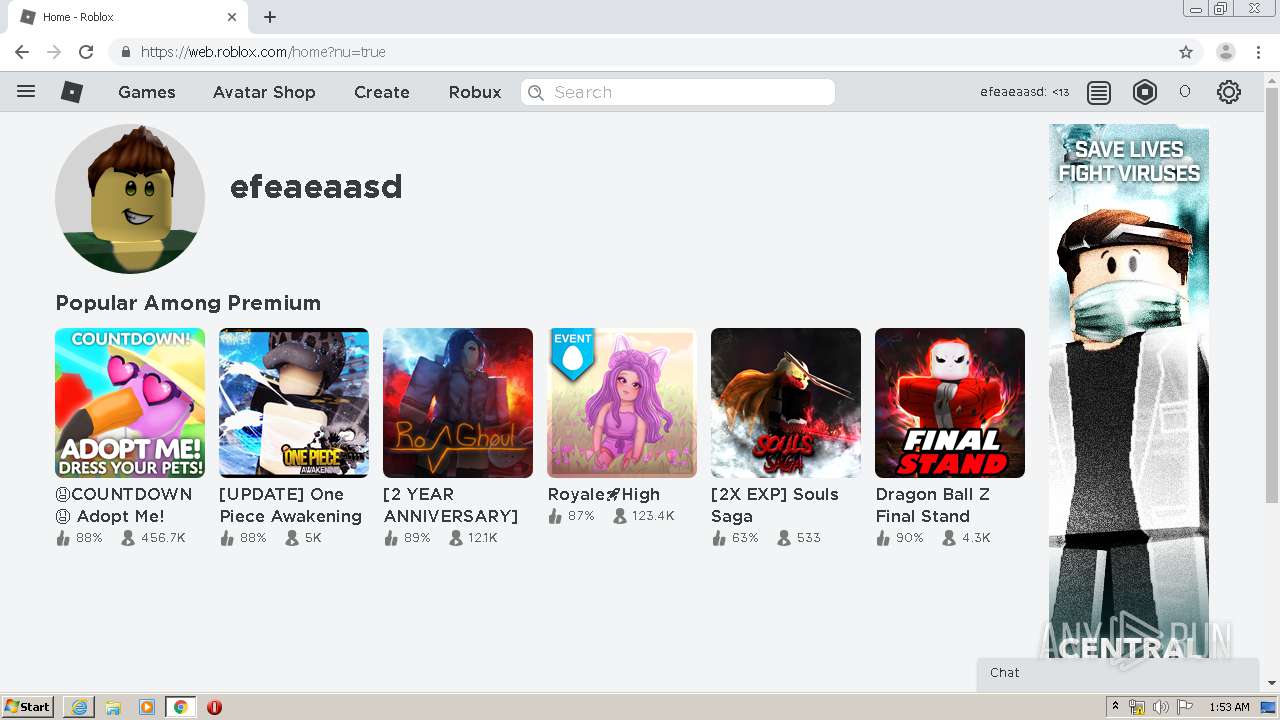1280x720 pixels.
Task: Click the COUNTDOWN Adopt Me! title
Action: [x=124, y=505]
